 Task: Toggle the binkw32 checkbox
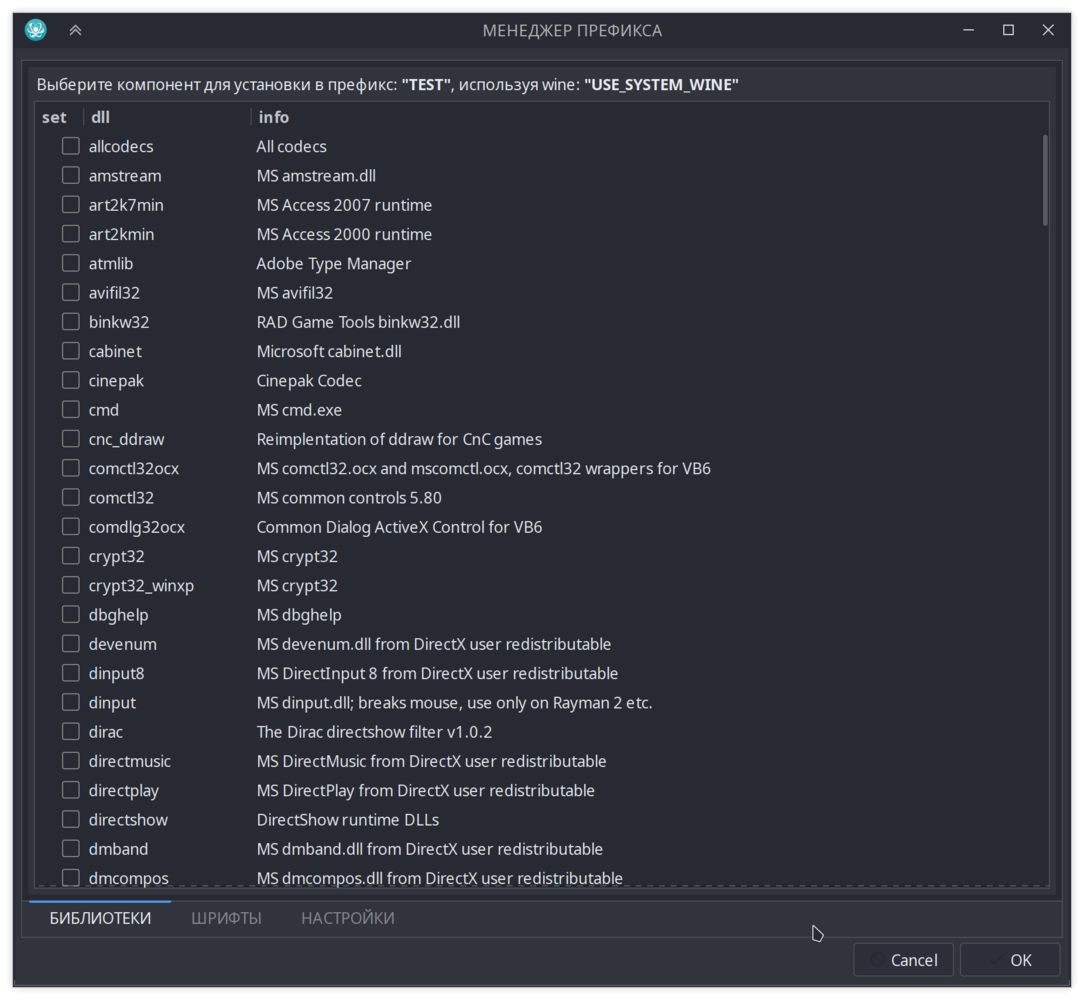click(x=71, y=322)
